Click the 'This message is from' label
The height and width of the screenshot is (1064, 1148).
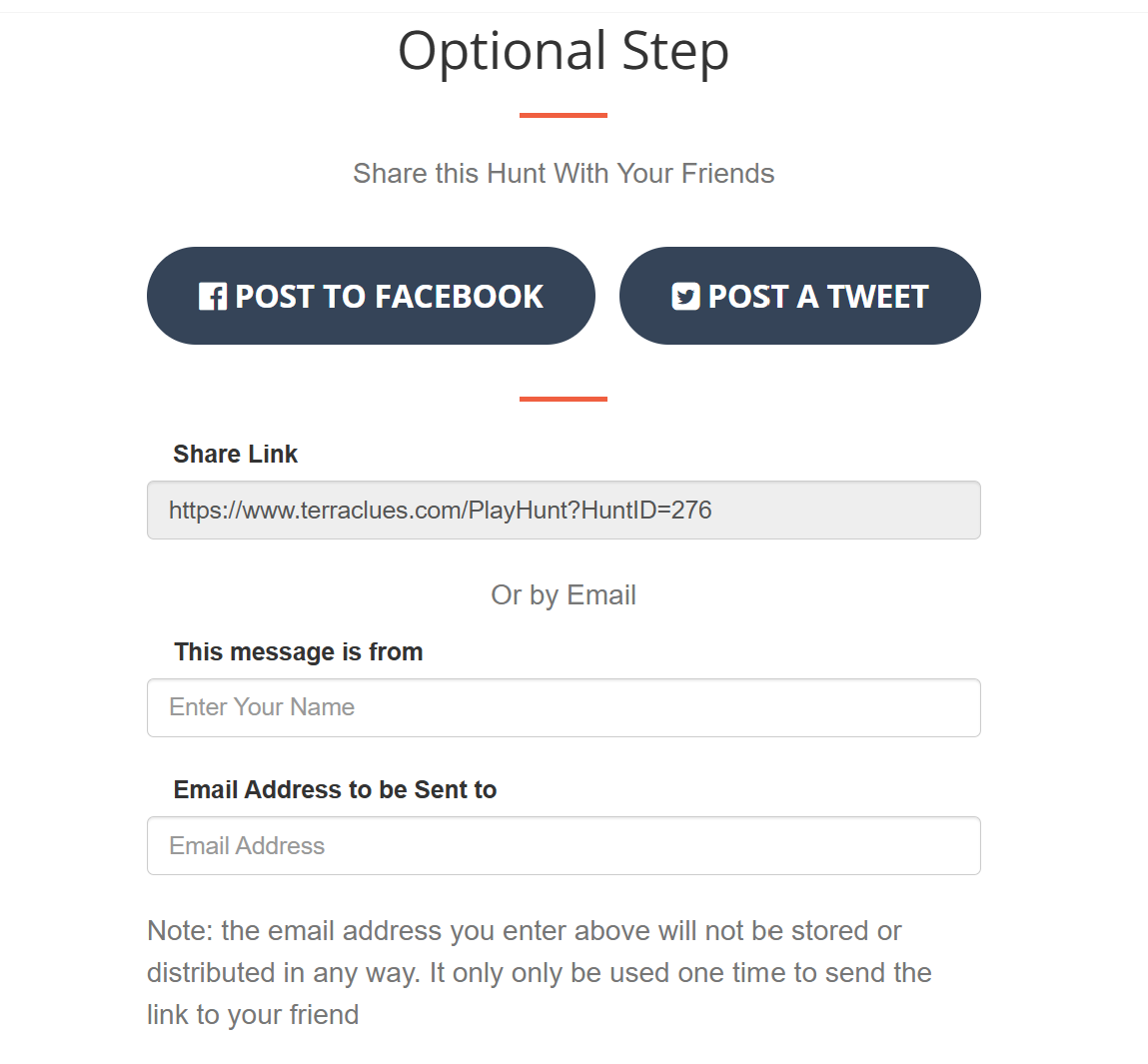coord(298,652)
